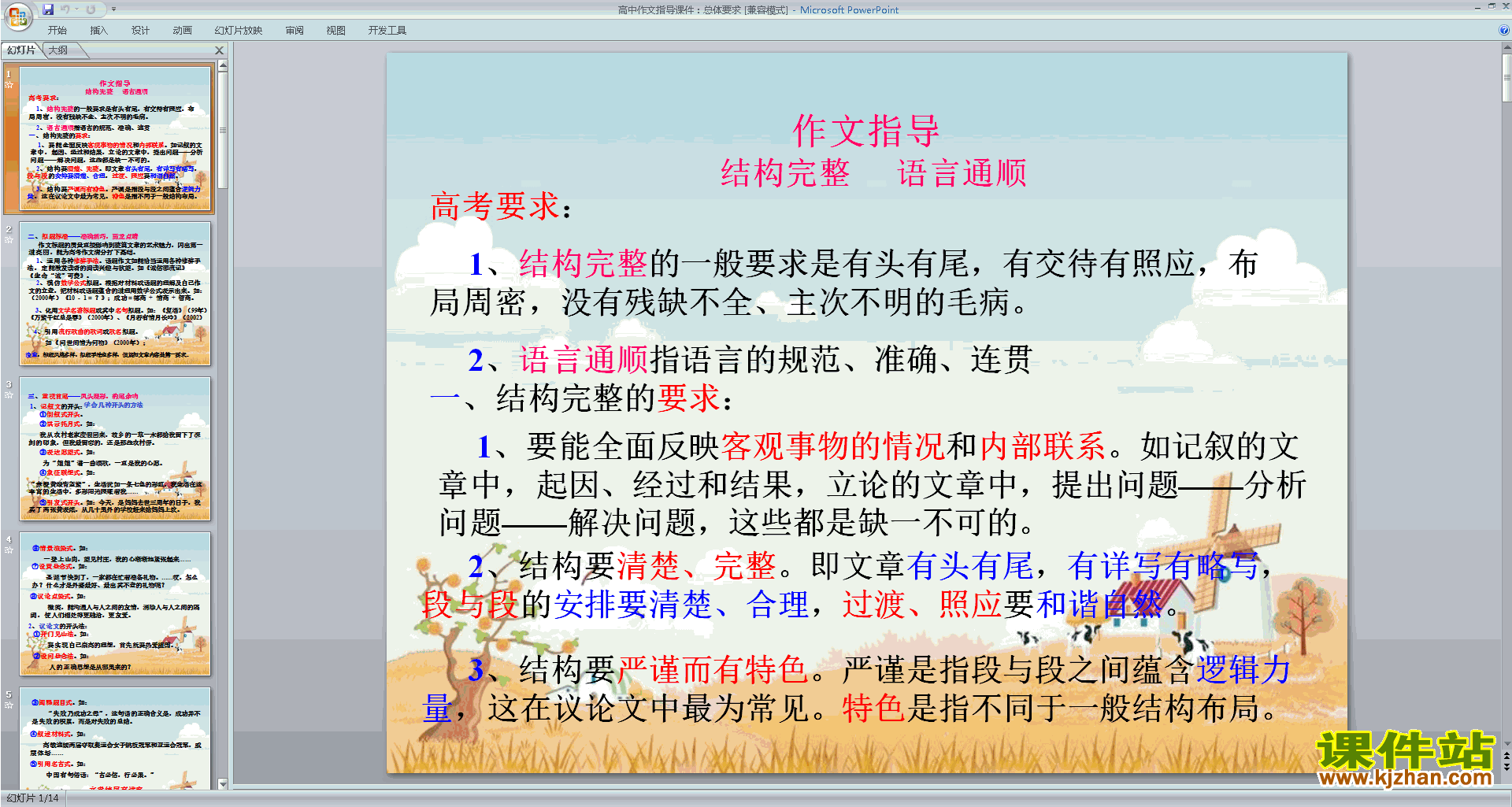This screenshot has height=807, width=1512.
Task: Click the subtitle text 结构完整
Action: pyautogui.click(x=785, y=172)
